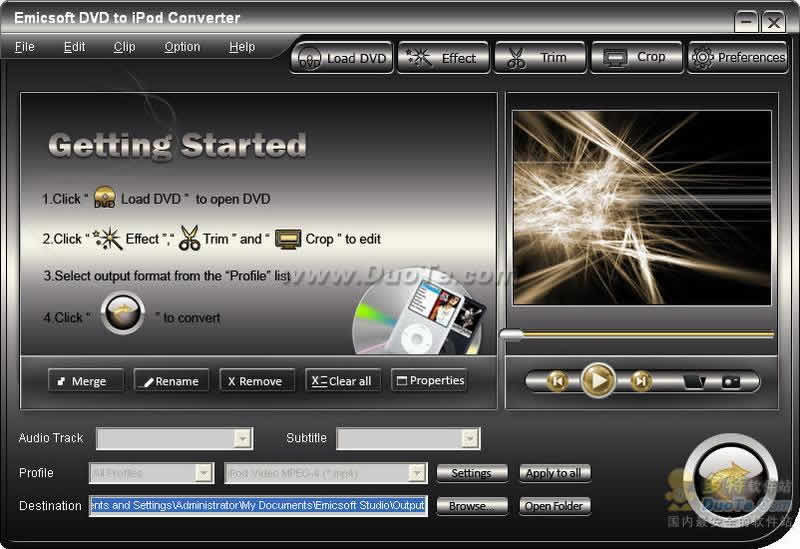Click the Destination path field
The height and width of the screenshot is (549, 800).
pos(258,506)
